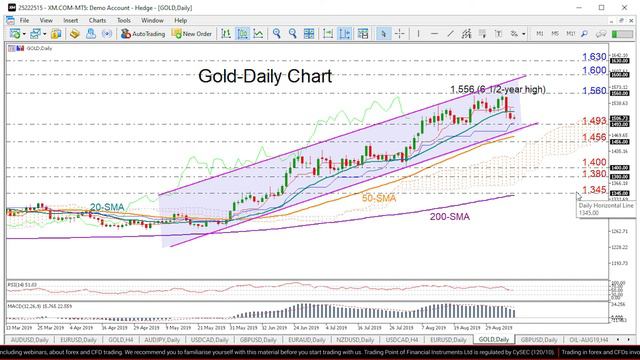640x360 pixels.
Task: Select the crosshair tool
Action: tap(400, 34)
